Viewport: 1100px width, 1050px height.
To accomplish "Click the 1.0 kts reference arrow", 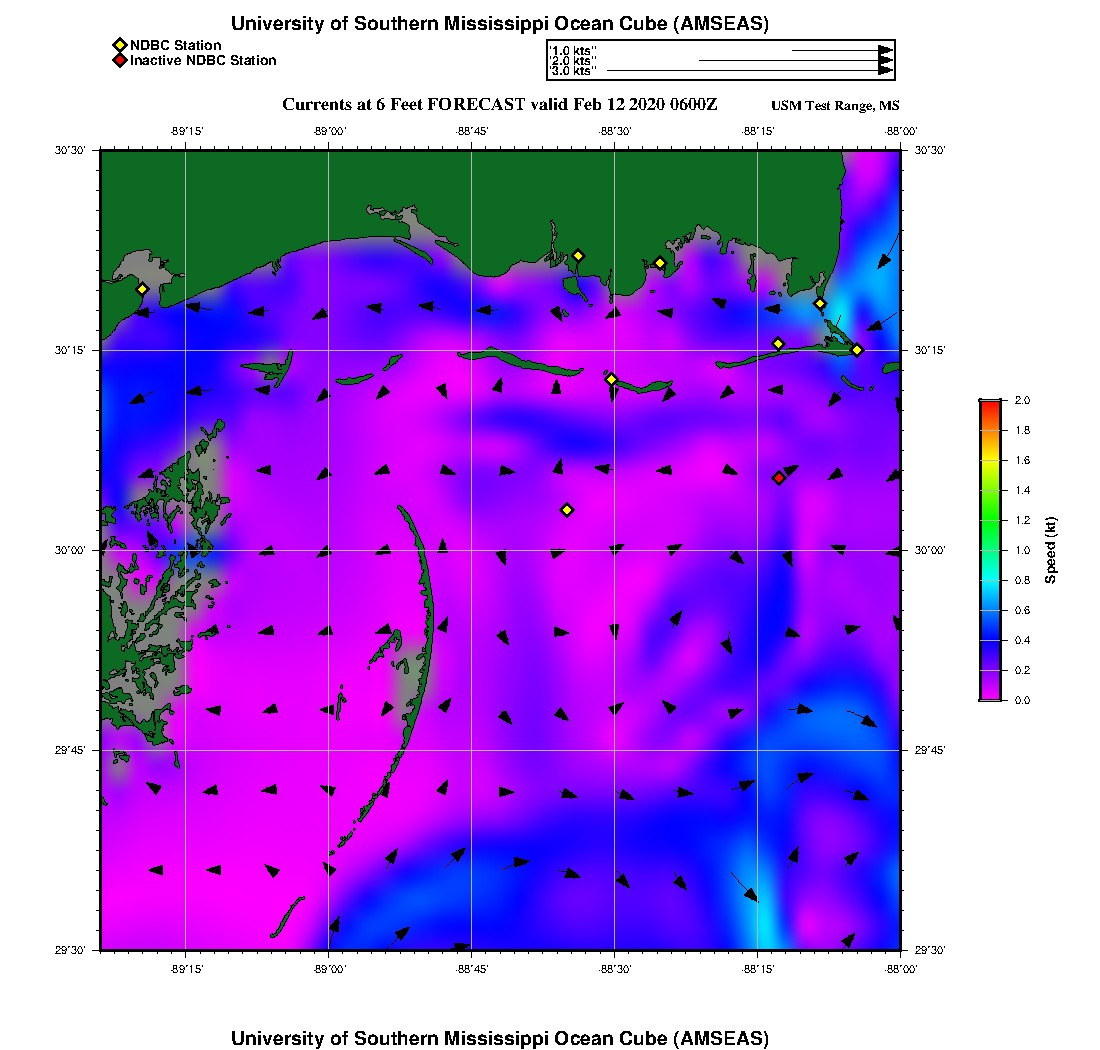I will pos(843,51).
